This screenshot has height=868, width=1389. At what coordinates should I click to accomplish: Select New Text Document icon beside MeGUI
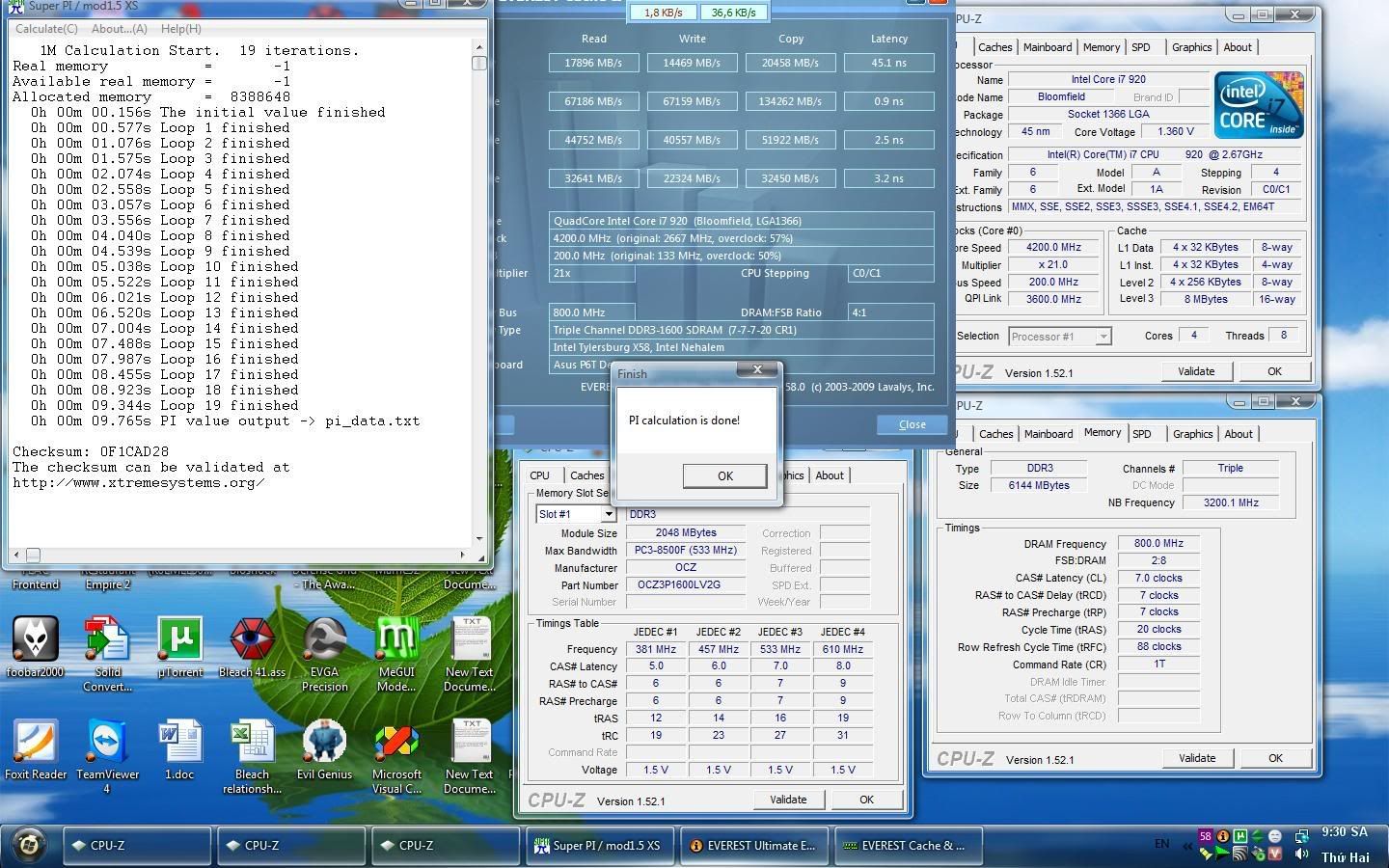(470, 655)
